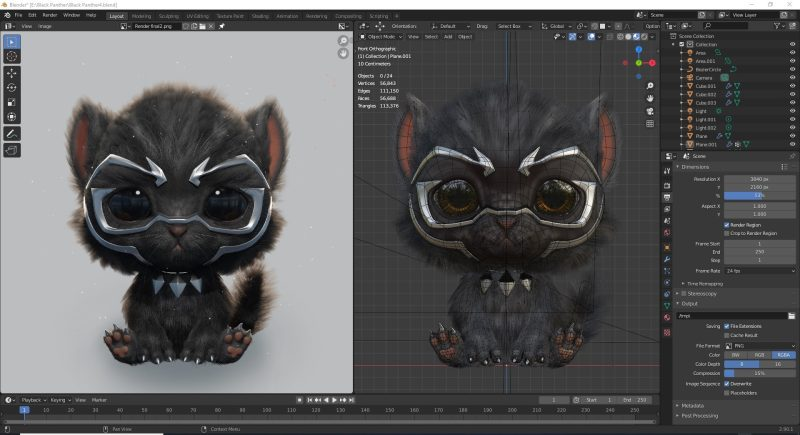Select the Select Box tool in image editor
Image resolution: width=800 pixels, height=435 pixels.
coord(12,42)
